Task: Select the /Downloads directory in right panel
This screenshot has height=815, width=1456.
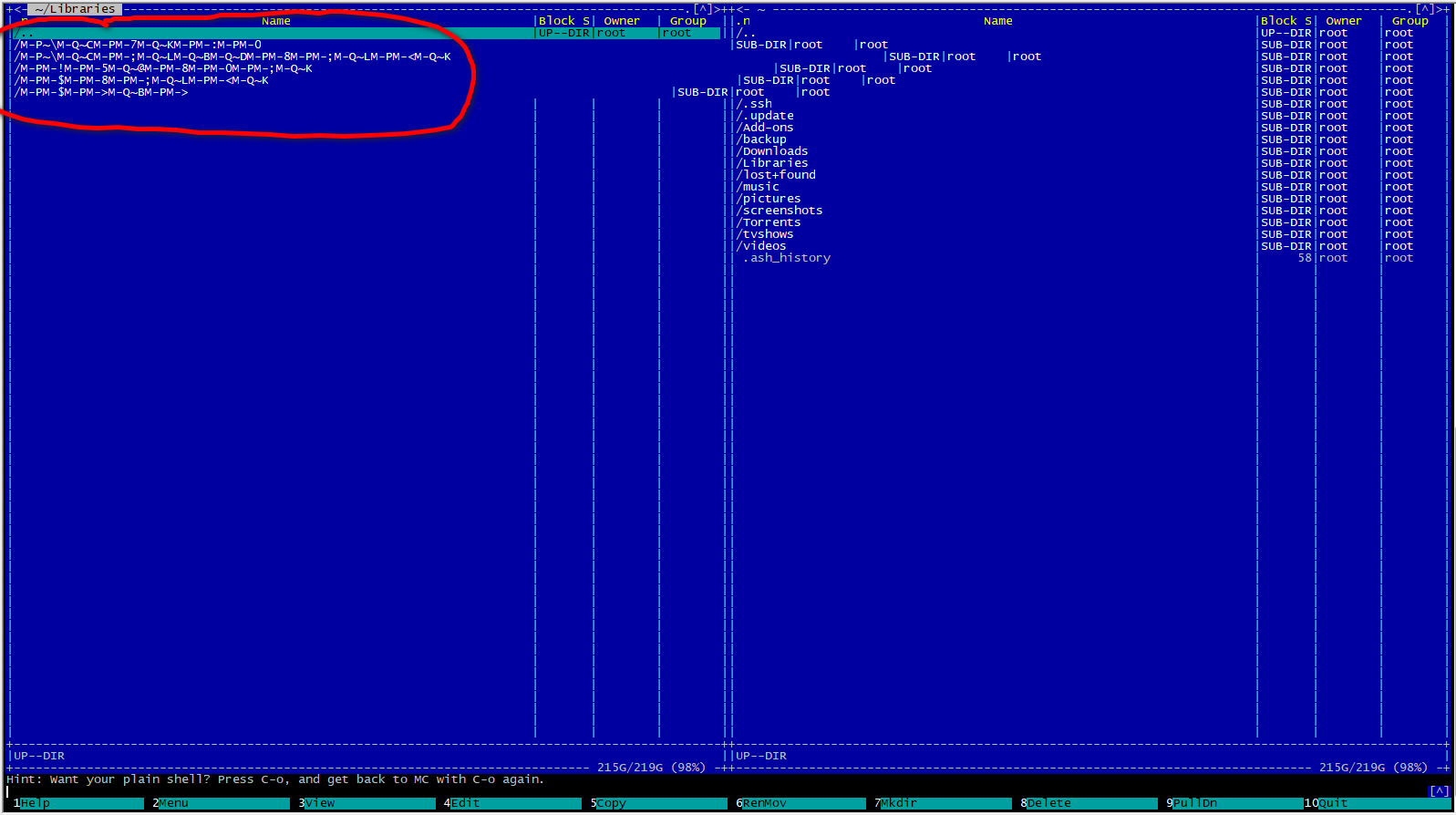Action: (775, 151)
